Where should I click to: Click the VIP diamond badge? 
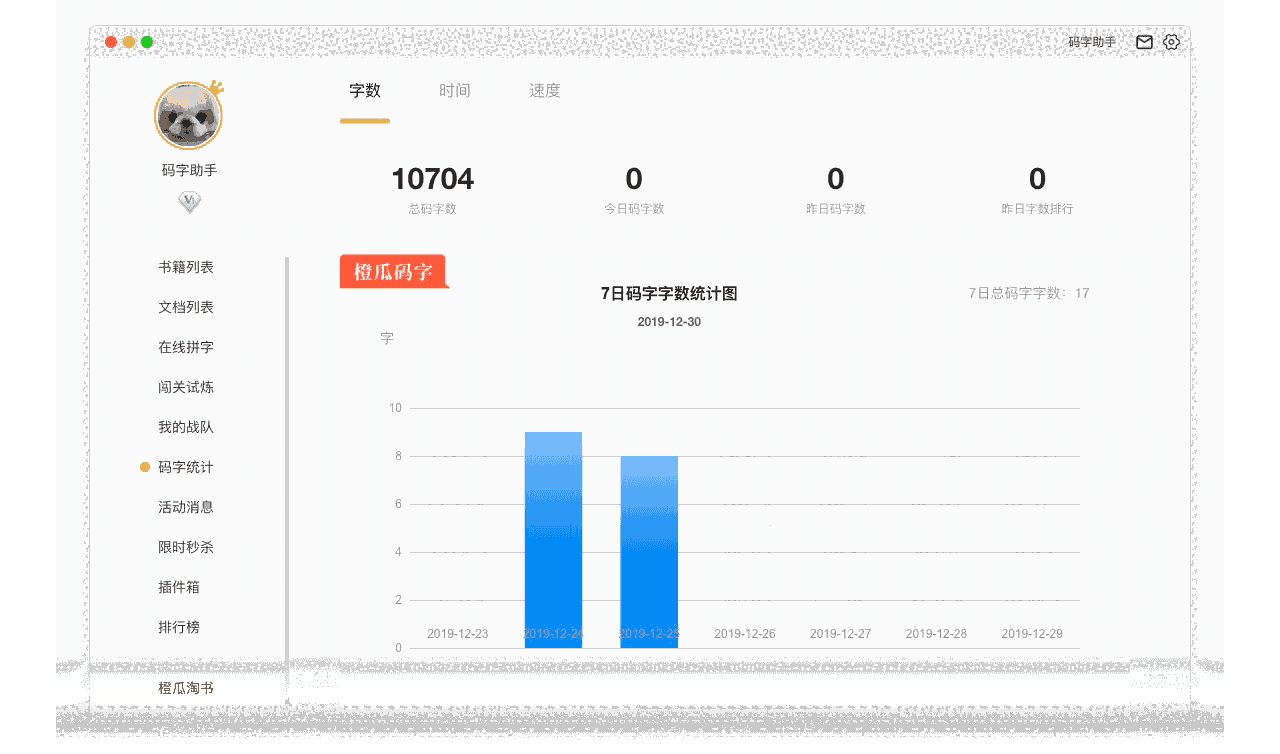pyautogui.click(x=188, y=201)
